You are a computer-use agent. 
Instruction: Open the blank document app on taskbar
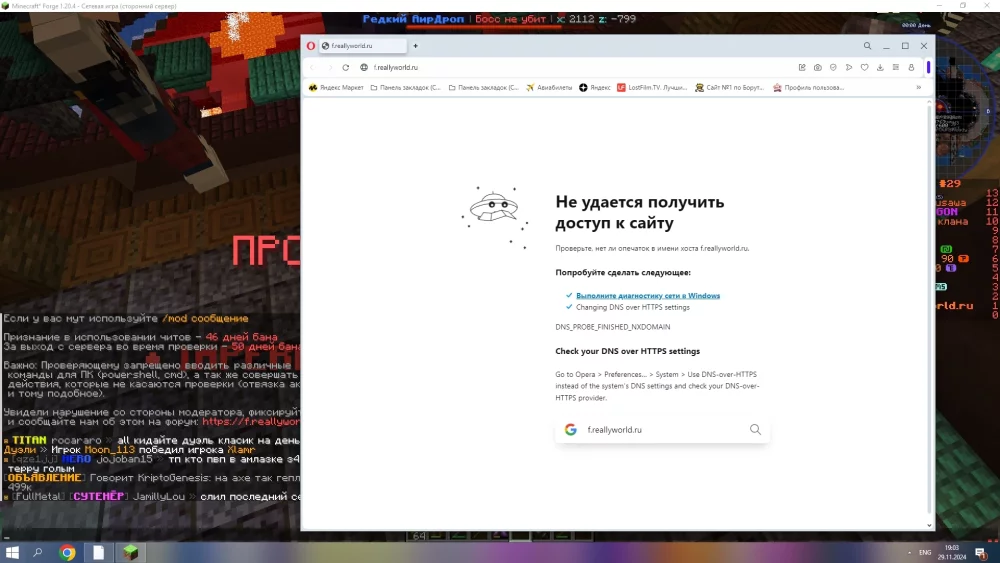tap(98, 552)
